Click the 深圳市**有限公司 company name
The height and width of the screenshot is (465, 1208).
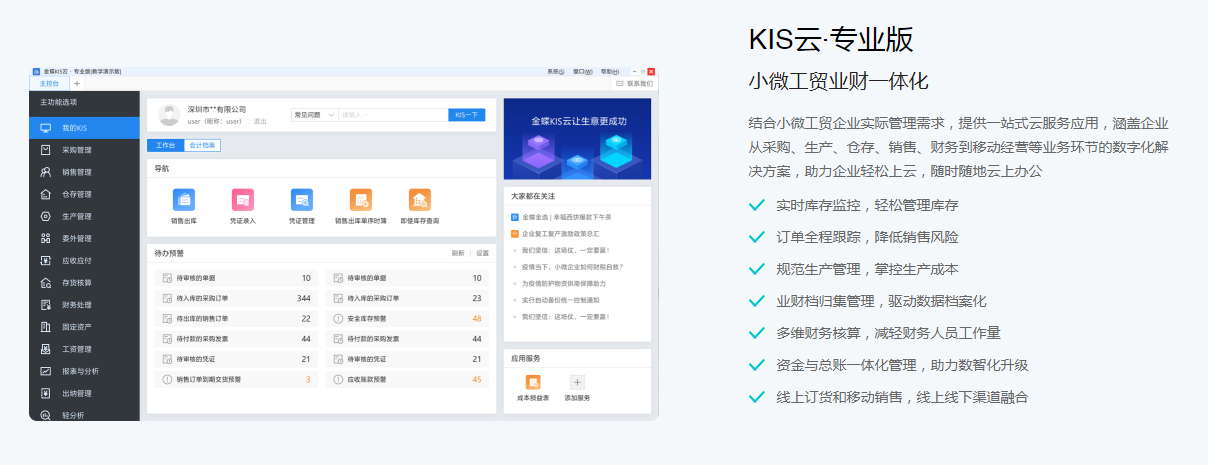pyautogui.click(x=216, y=109)
